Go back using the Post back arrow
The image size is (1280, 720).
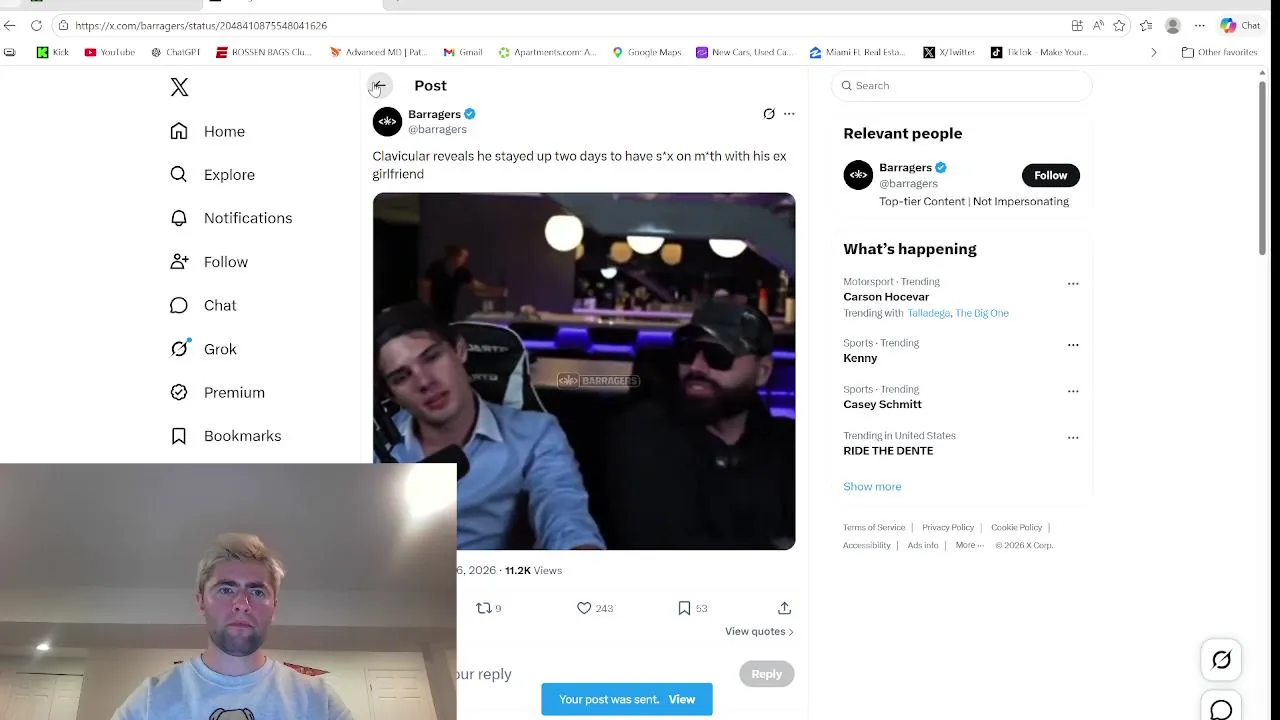click(x=379, y=86)
